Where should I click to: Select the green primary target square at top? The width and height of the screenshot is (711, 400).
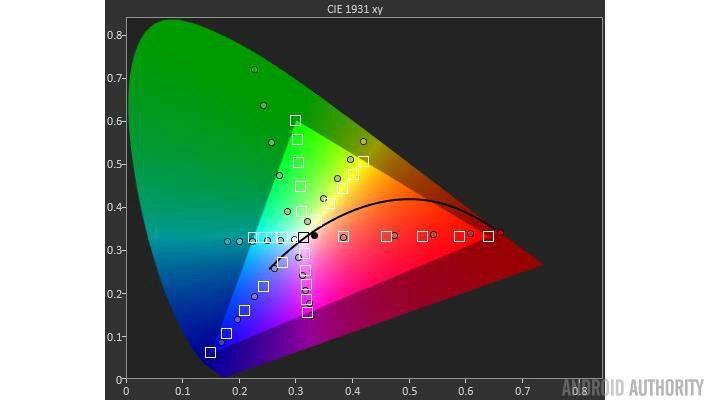click(x=295, y=120)
